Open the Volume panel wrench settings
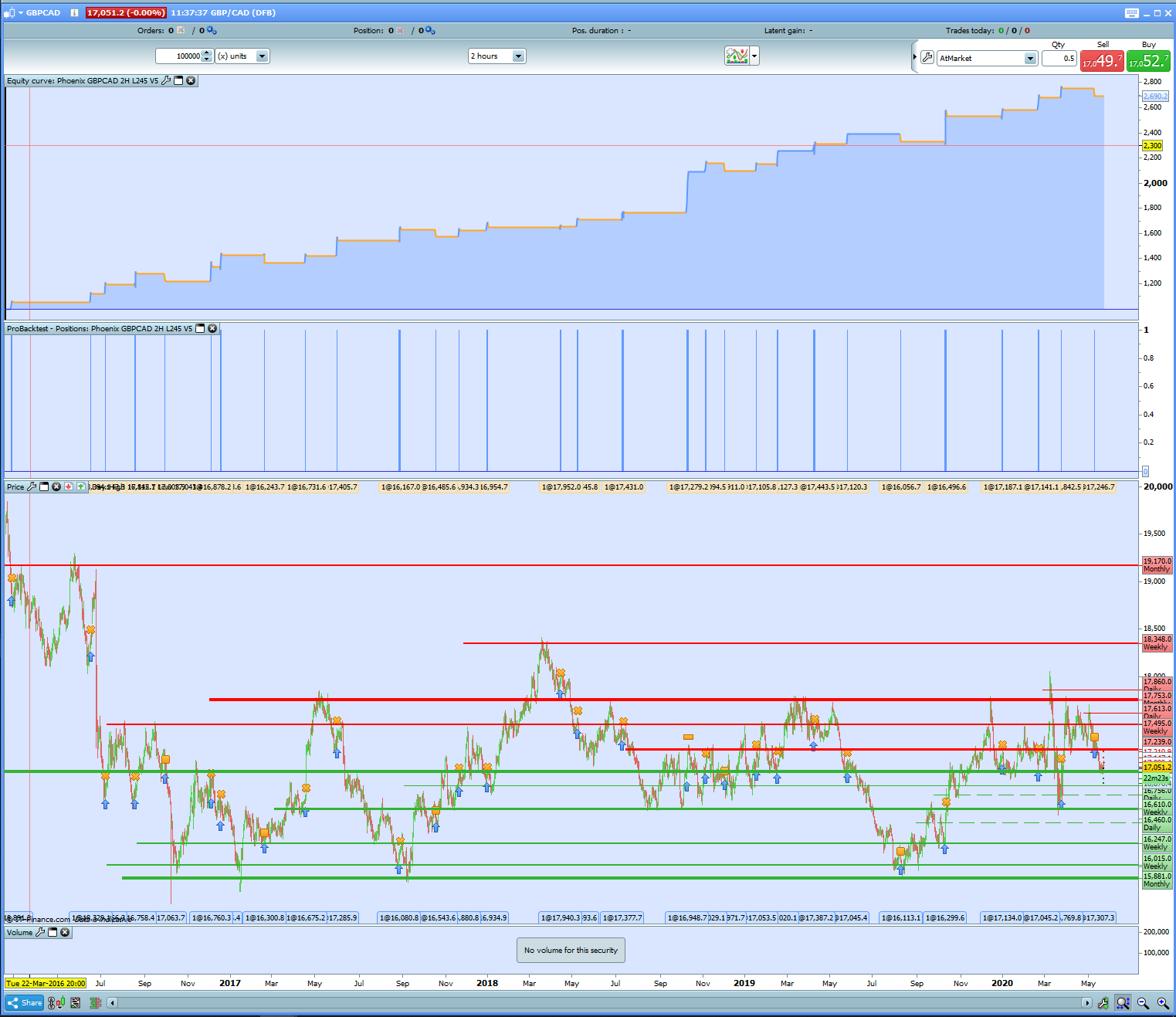Viewport: 1176px width, 1017px height. tap(40, 932)
